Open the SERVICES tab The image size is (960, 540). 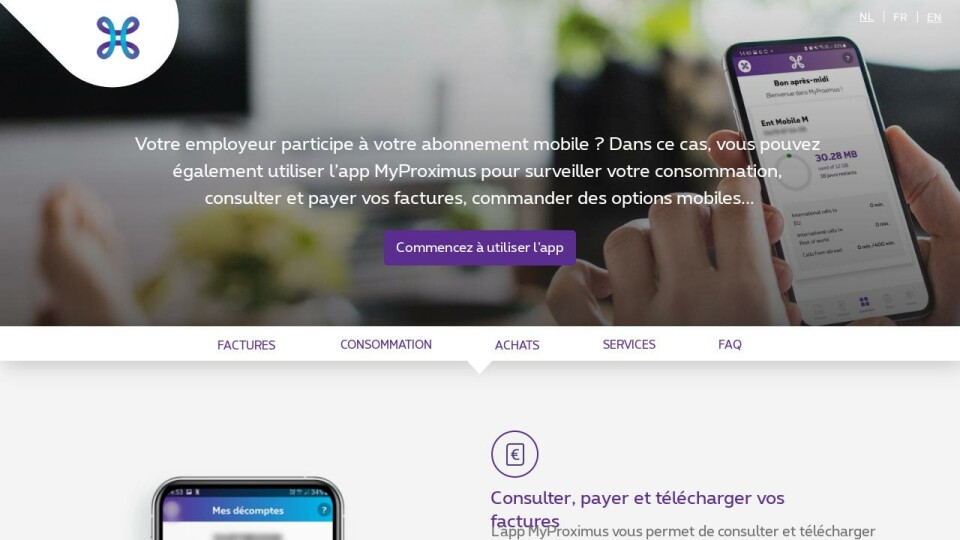[629, 345]
